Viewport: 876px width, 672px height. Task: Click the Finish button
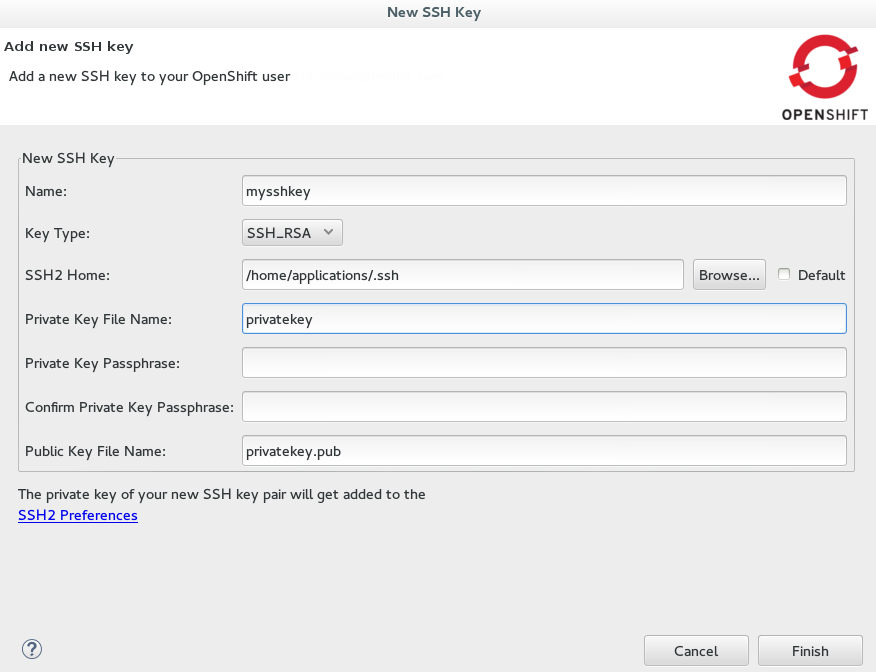[810, 651]
